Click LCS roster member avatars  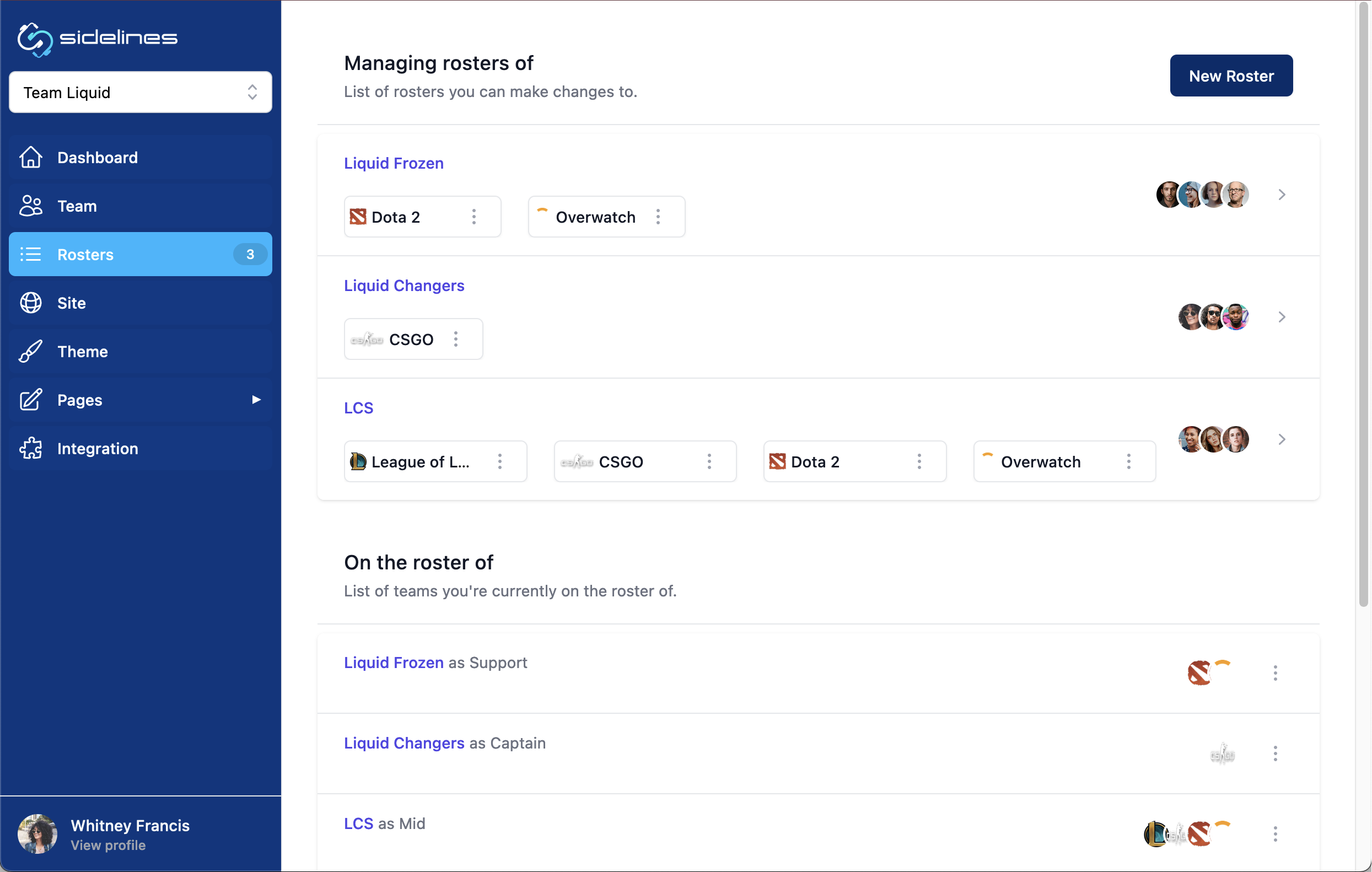pyautogui.click(x=1214, y=440)
